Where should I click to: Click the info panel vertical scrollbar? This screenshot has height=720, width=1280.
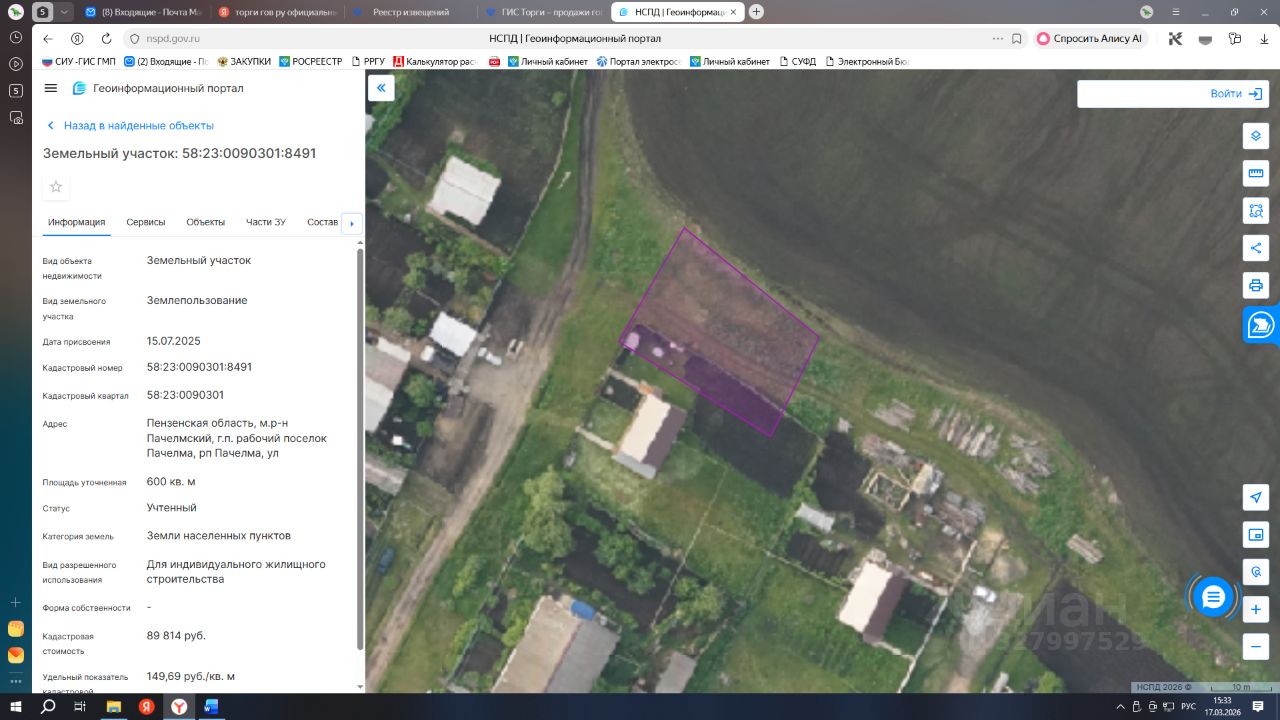(360, 448)
